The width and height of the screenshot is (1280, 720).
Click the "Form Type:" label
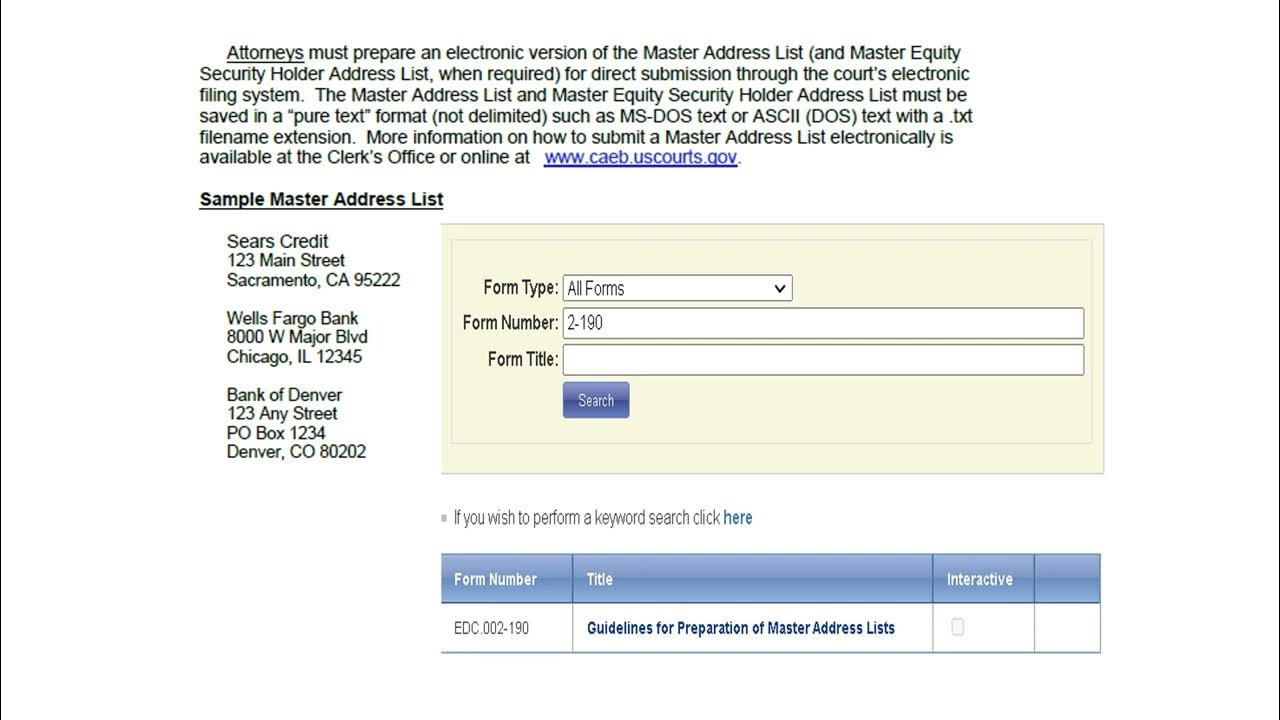point(520,288)
